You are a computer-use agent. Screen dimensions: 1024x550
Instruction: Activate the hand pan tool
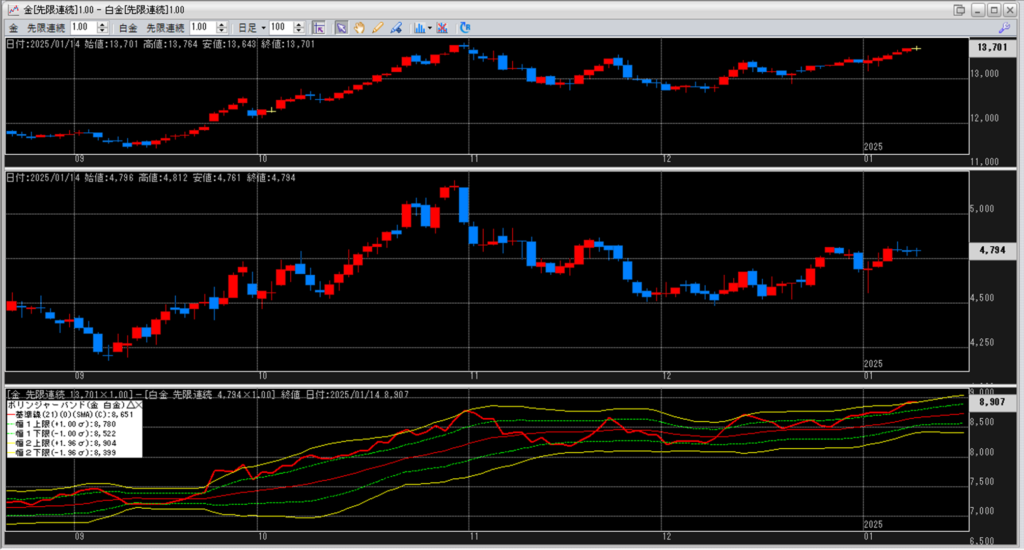[360, 27]
